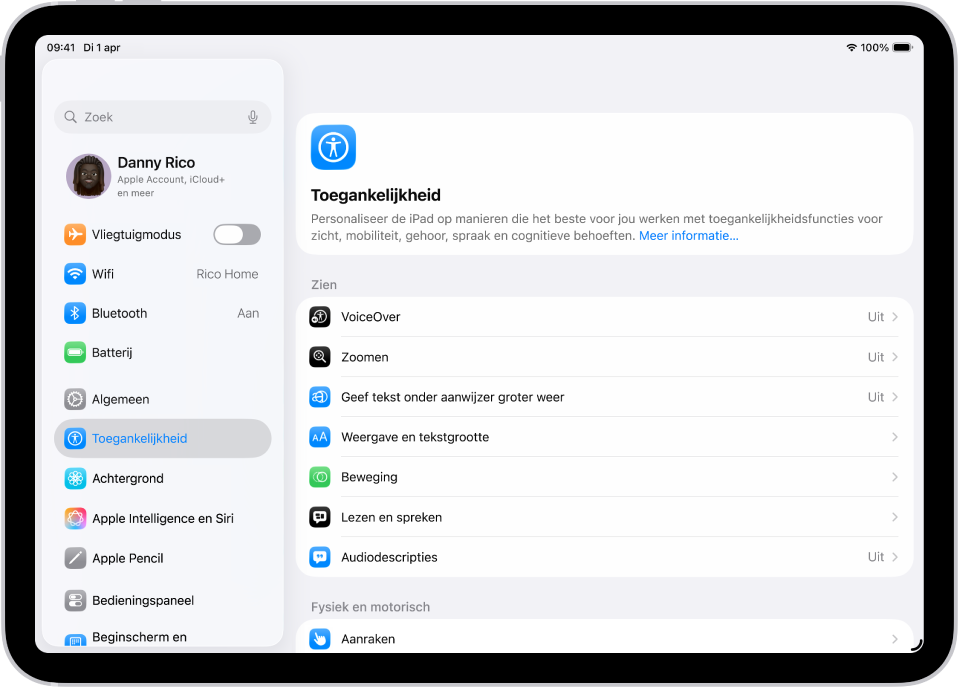Click the Zoek search field
960x692 pixels.
(x=150, y=117)
